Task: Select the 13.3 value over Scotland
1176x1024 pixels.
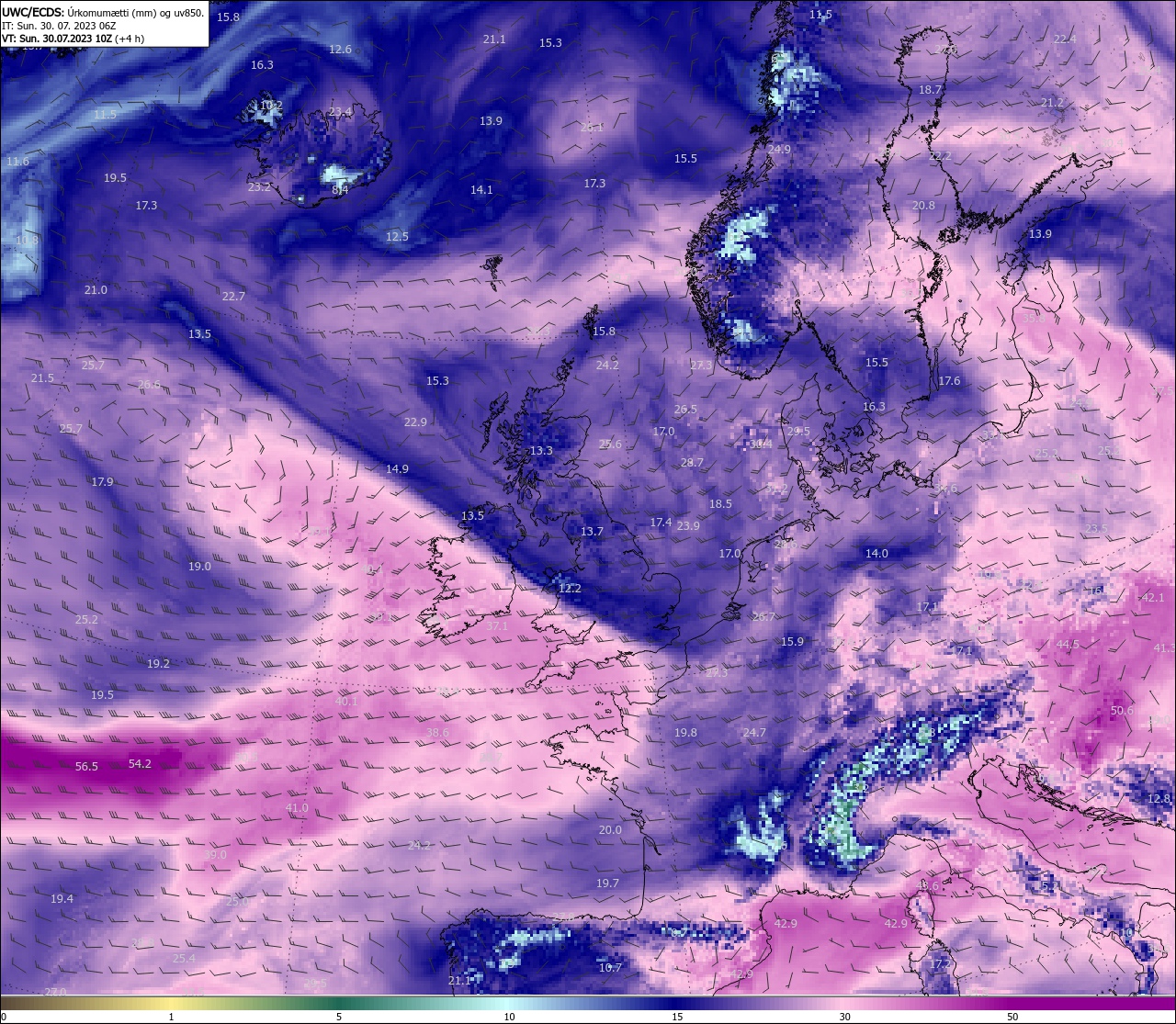Action: coord(541,451)
